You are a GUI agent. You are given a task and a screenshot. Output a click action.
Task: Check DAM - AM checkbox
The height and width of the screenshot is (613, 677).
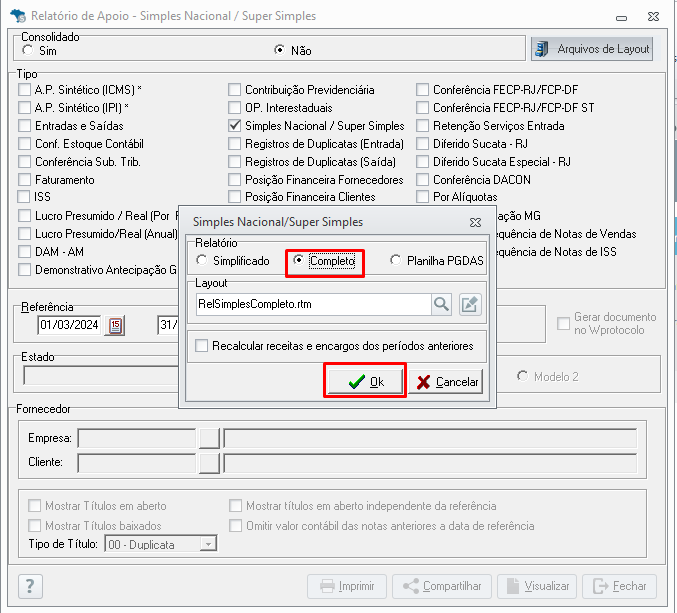point(25,252)
